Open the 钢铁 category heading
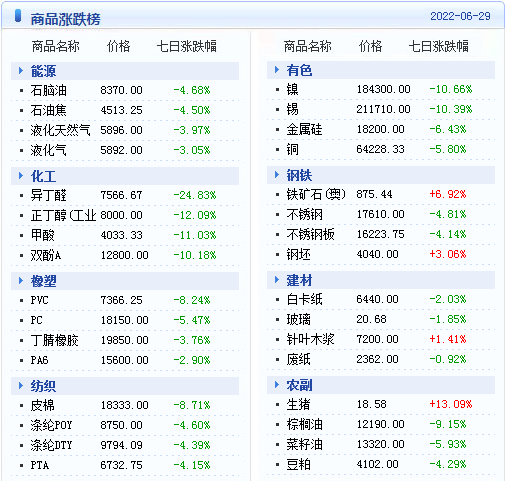 [x=299, y=175]
